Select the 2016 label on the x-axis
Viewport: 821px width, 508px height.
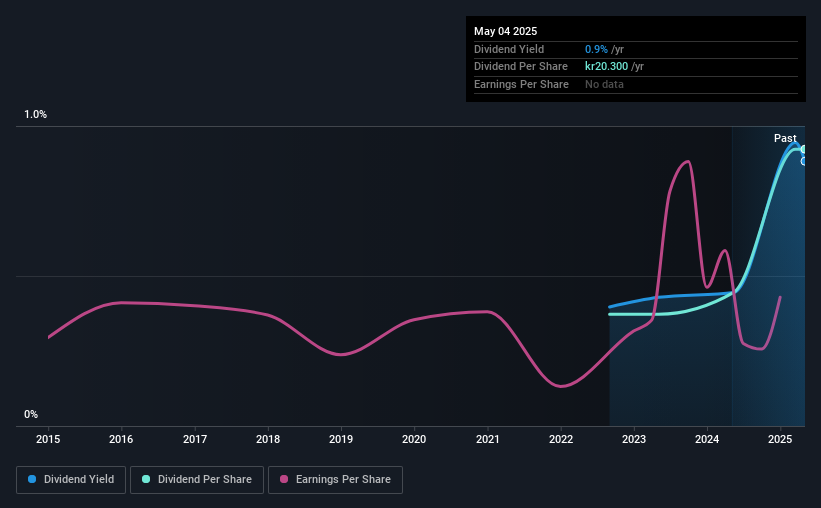click(x=121, y=439)
